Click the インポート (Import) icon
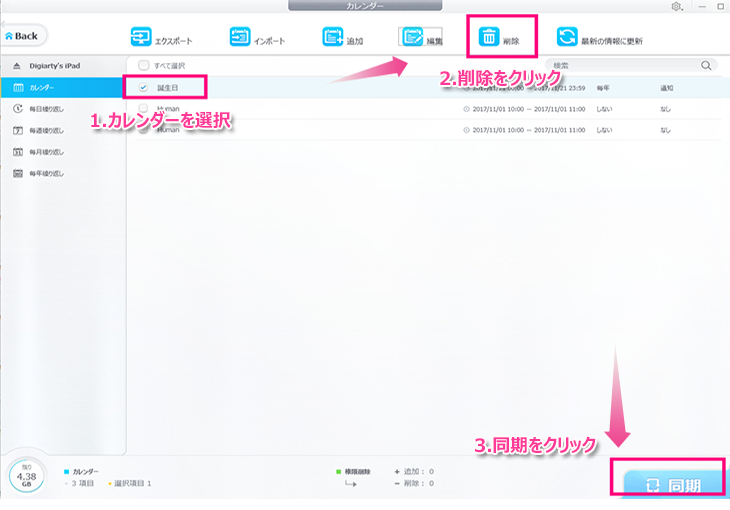 [x=240, y=37]
